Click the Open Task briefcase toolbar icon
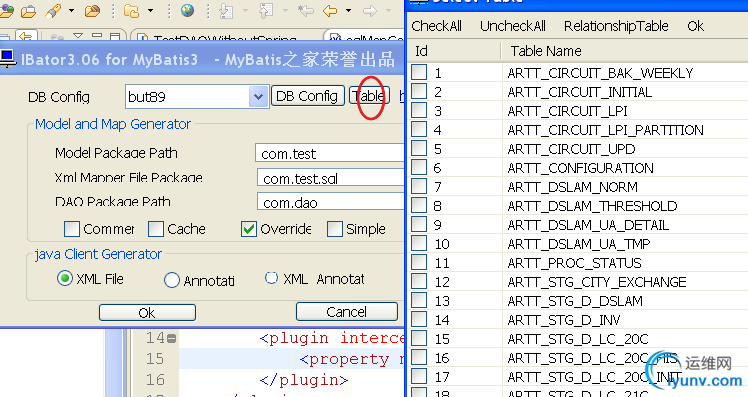 pyautogui.click(x=29, y=10)
